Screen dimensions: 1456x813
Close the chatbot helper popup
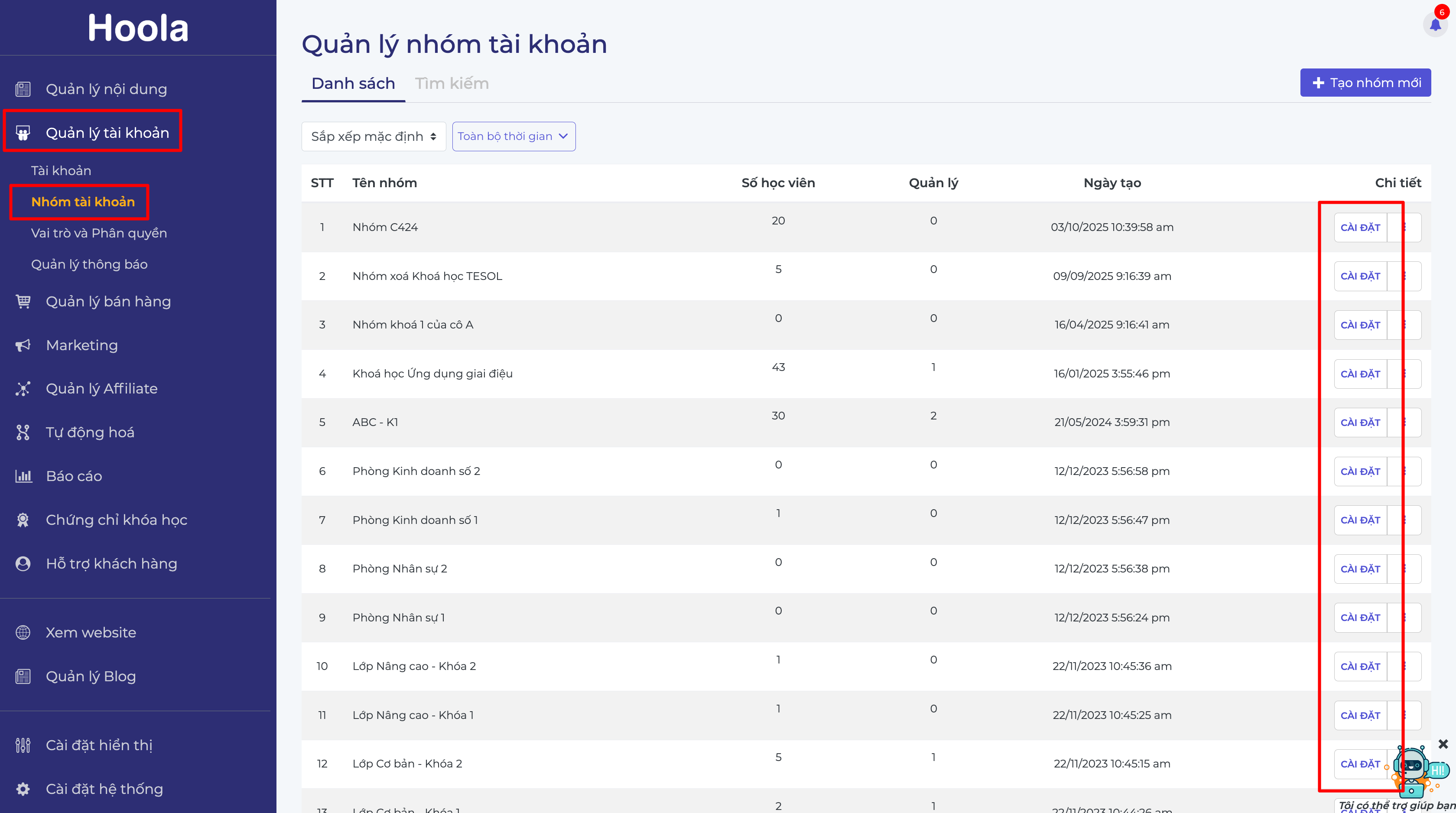tap(1443, 744)
